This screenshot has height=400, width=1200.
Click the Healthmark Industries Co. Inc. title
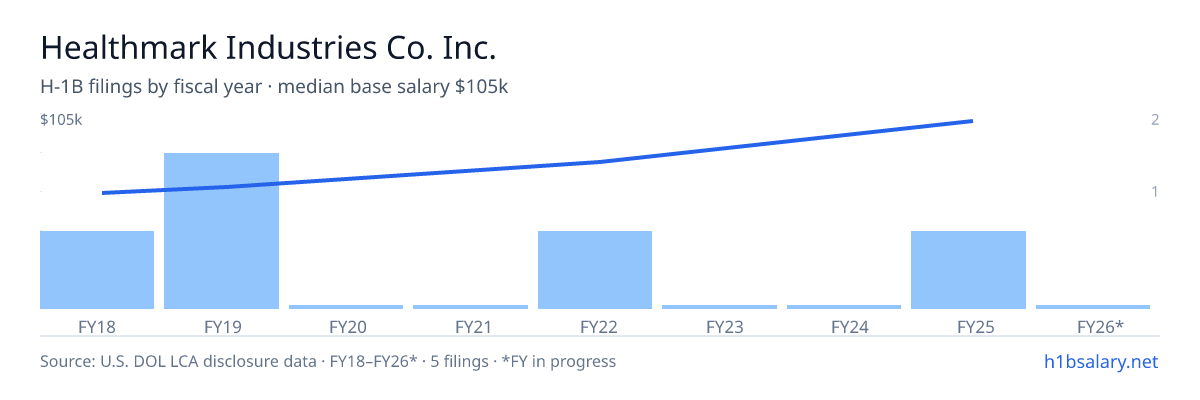(x=268, y=47)
